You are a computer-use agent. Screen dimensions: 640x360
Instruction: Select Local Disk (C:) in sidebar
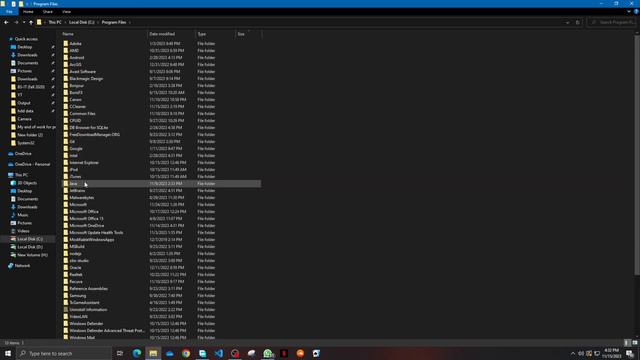(x=30, y=239)
